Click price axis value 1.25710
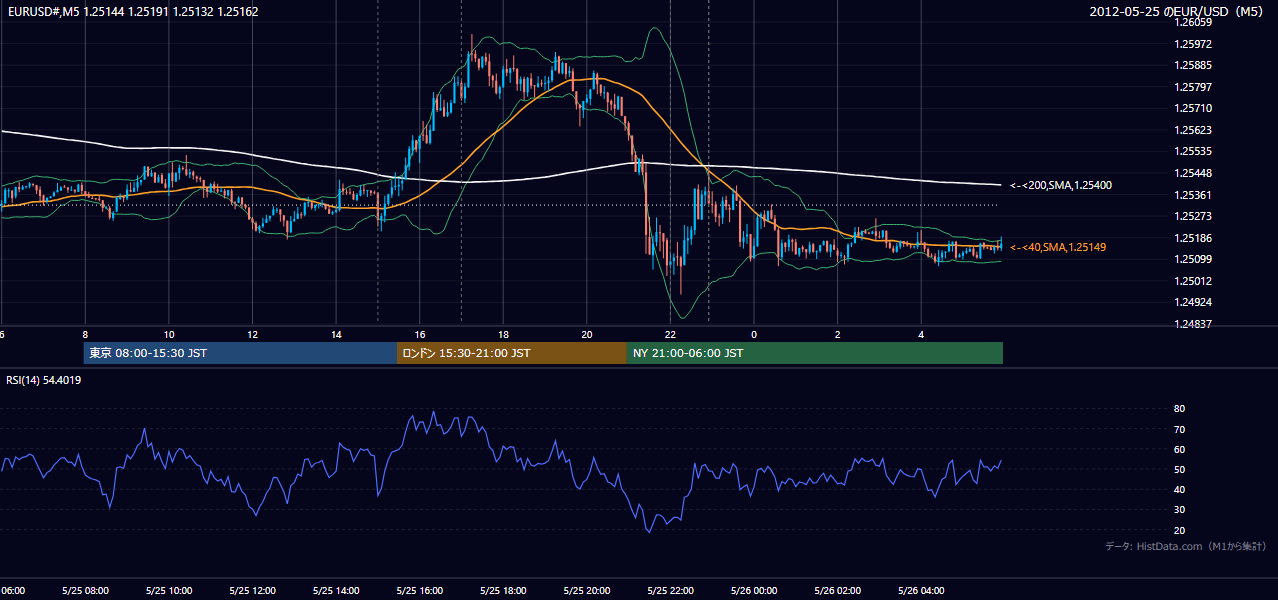 point(1194,108)
